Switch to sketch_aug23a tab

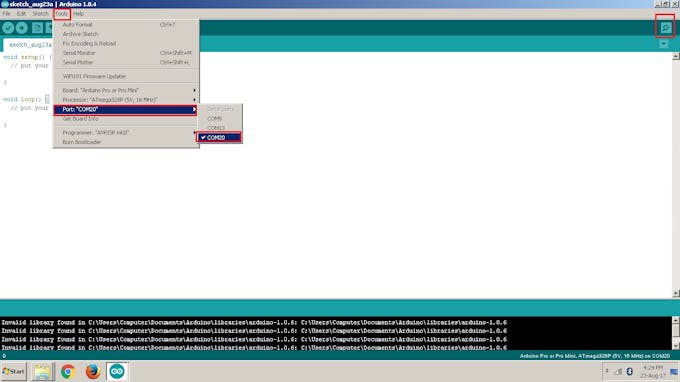28,45
